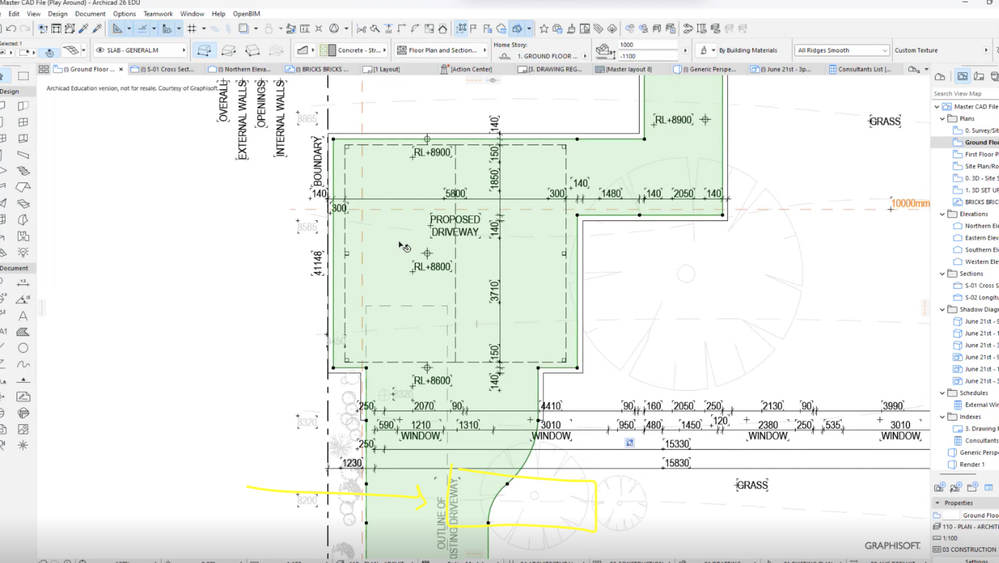This screenshot has width=999, height=563.
Task: Select the Roof tool in Design toolbox
Action: click(x=23, y=187)
